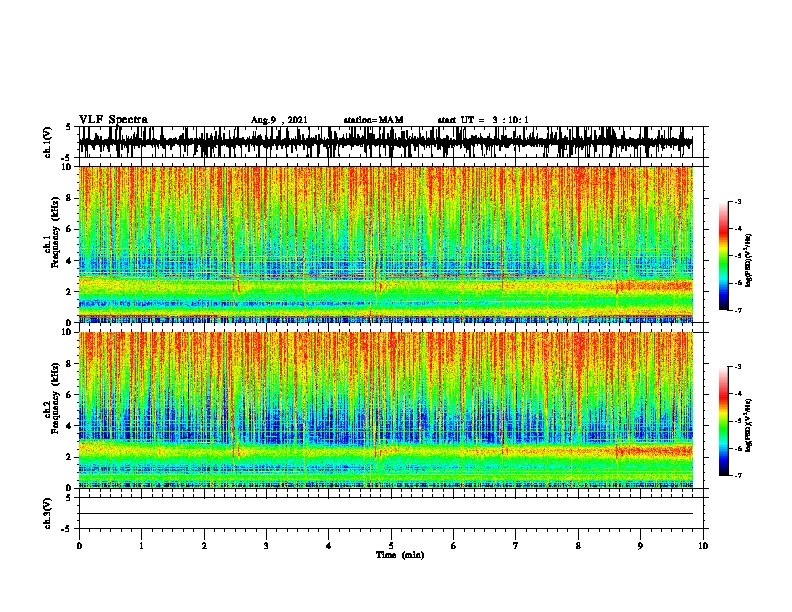Click time-axis tick label "4"
The width and height of the screenshot is (792, 612).
click(x=329, y=546)
